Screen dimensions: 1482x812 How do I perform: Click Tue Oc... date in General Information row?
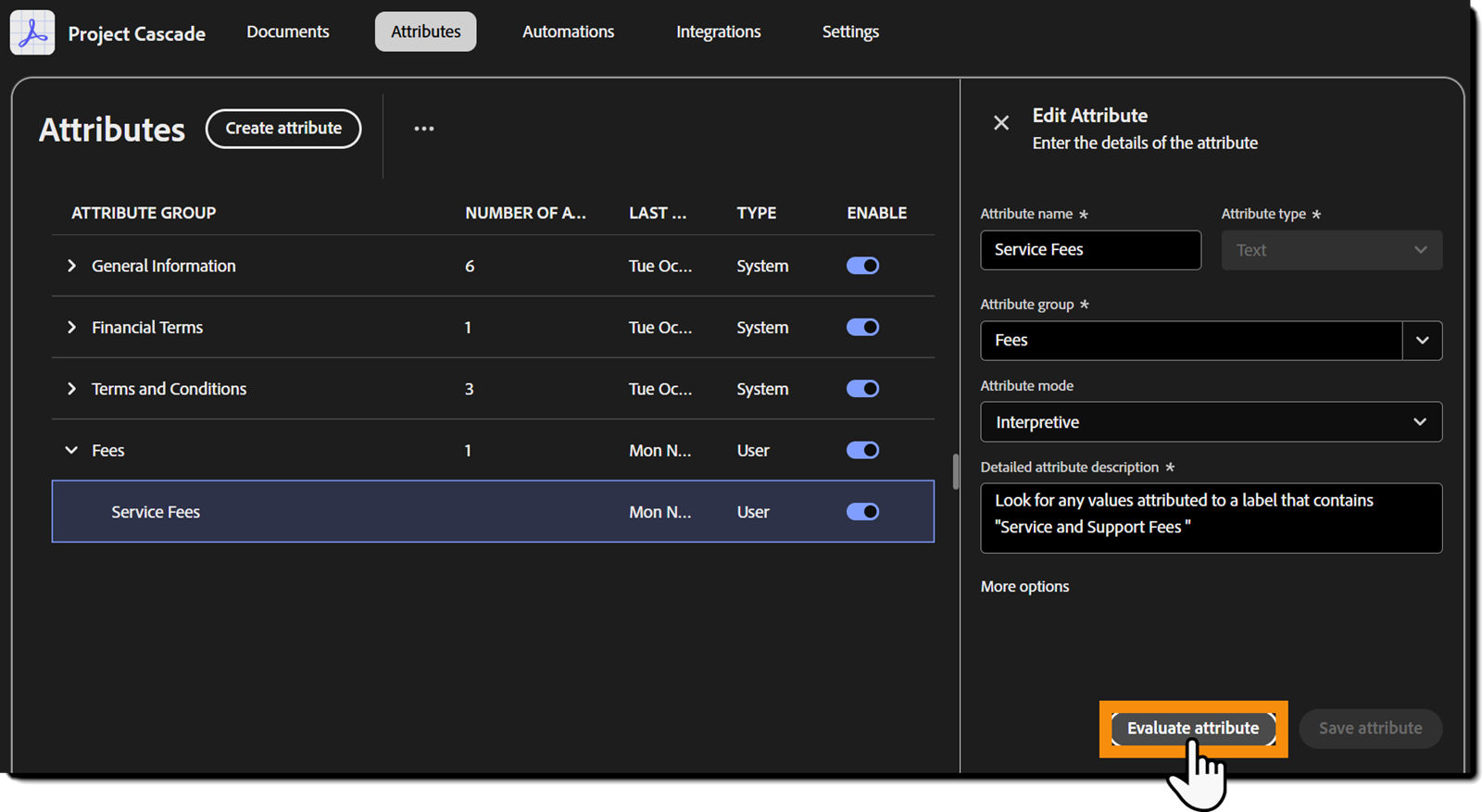pos(660,266)
